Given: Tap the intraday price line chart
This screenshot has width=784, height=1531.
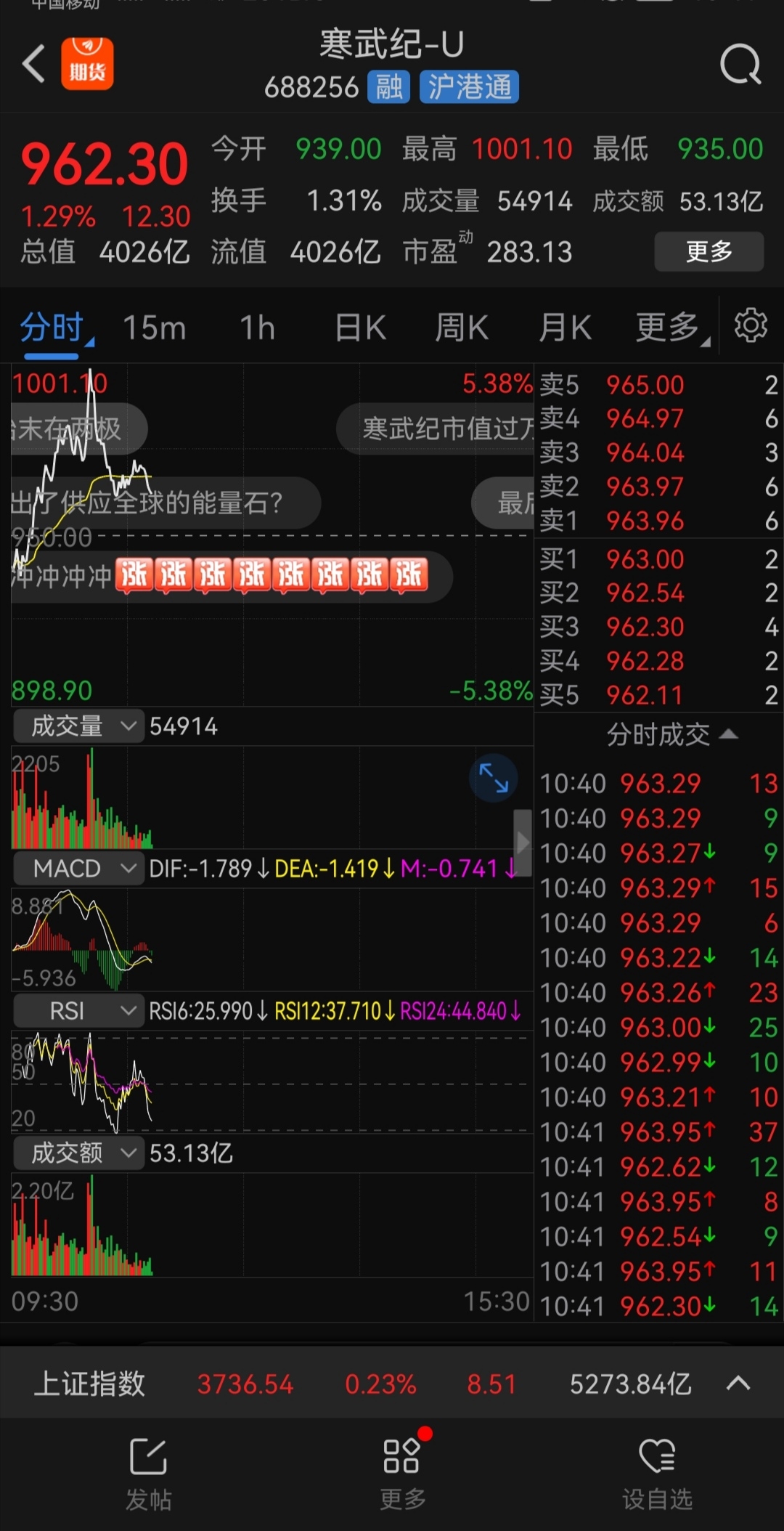Looking at the screenshot, I should 272,536.
